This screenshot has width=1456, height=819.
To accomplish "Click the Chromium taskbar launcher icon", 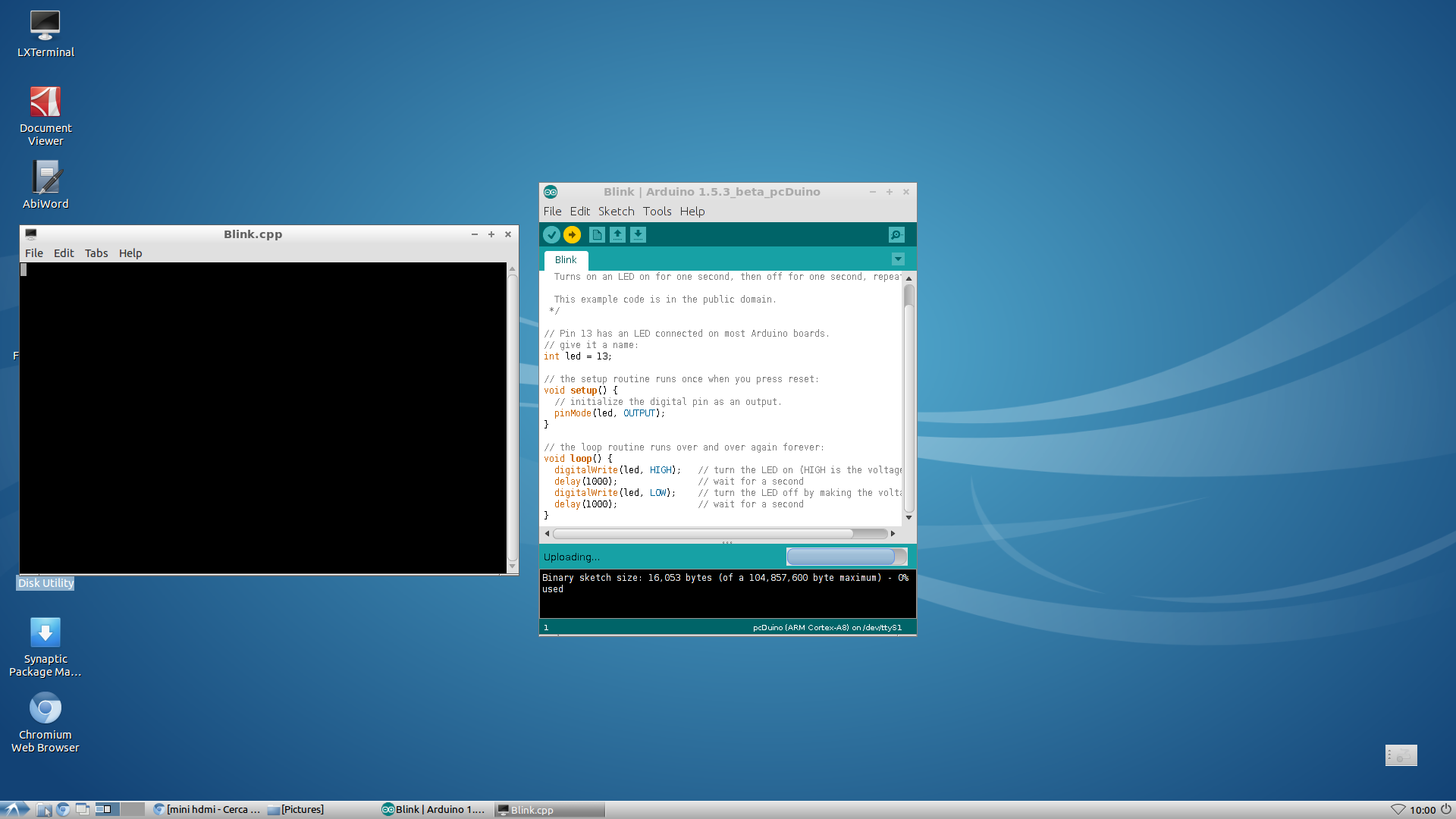I will 63,810.
